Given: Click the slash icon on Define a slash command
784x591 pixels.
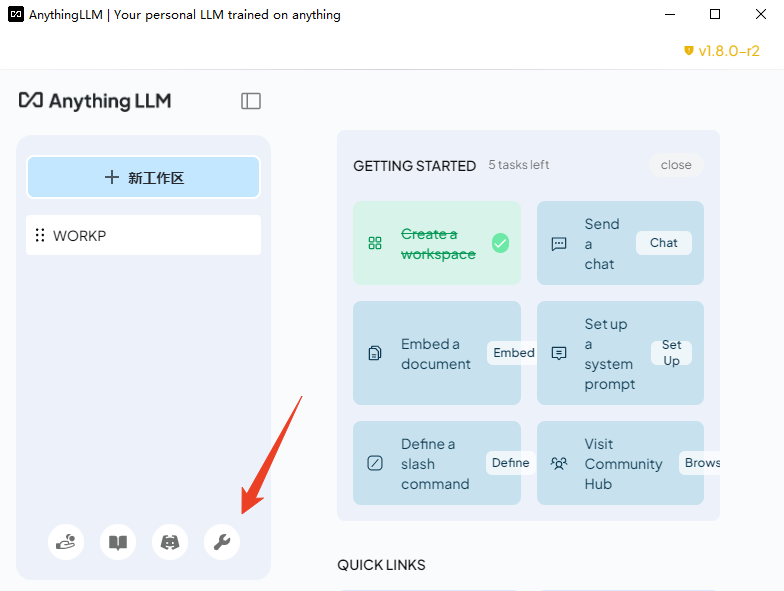Looking at the screenshot, I should 375,463.
